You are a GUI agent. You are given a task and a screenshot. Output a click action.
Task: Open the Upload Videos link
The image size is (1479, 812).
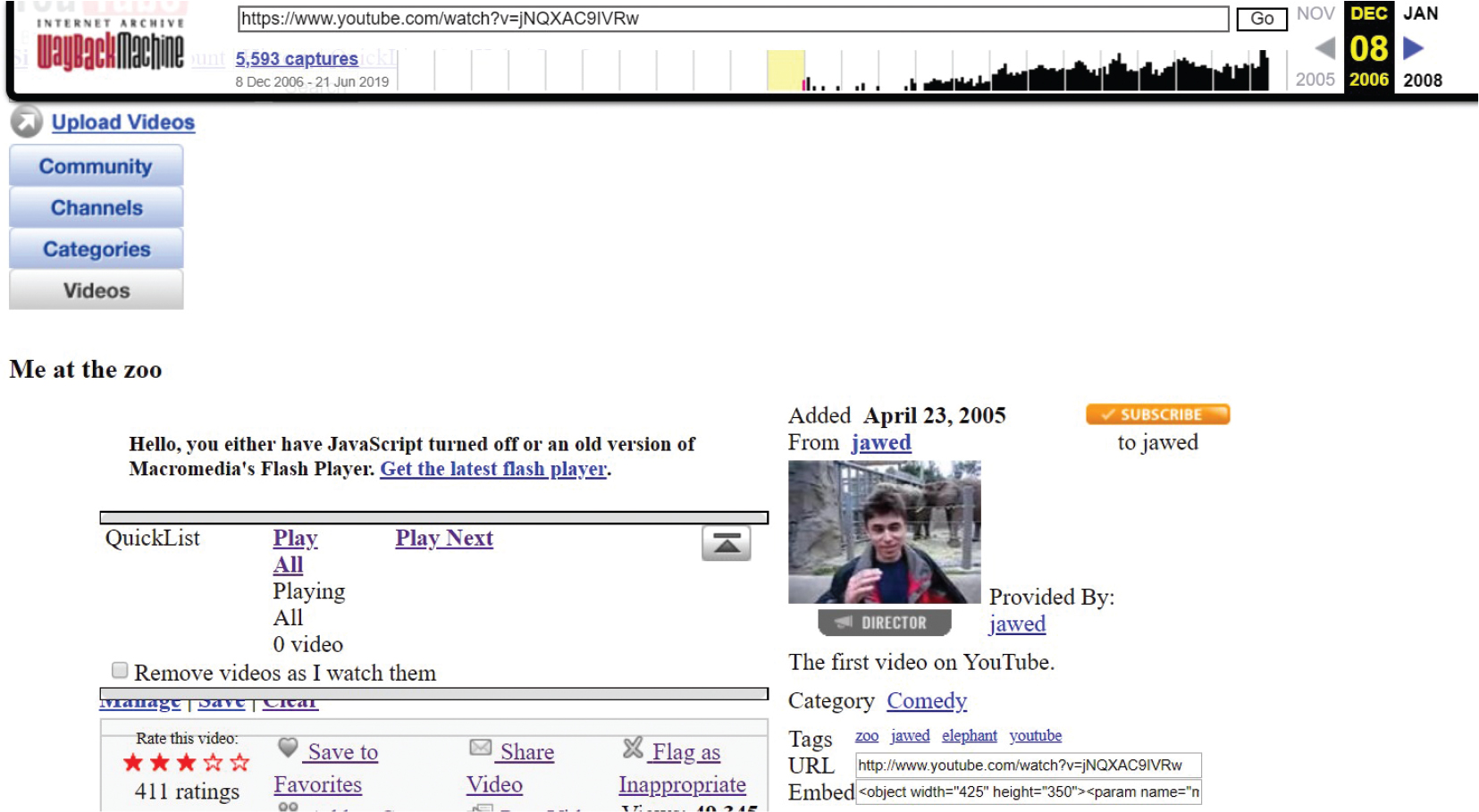123,122
